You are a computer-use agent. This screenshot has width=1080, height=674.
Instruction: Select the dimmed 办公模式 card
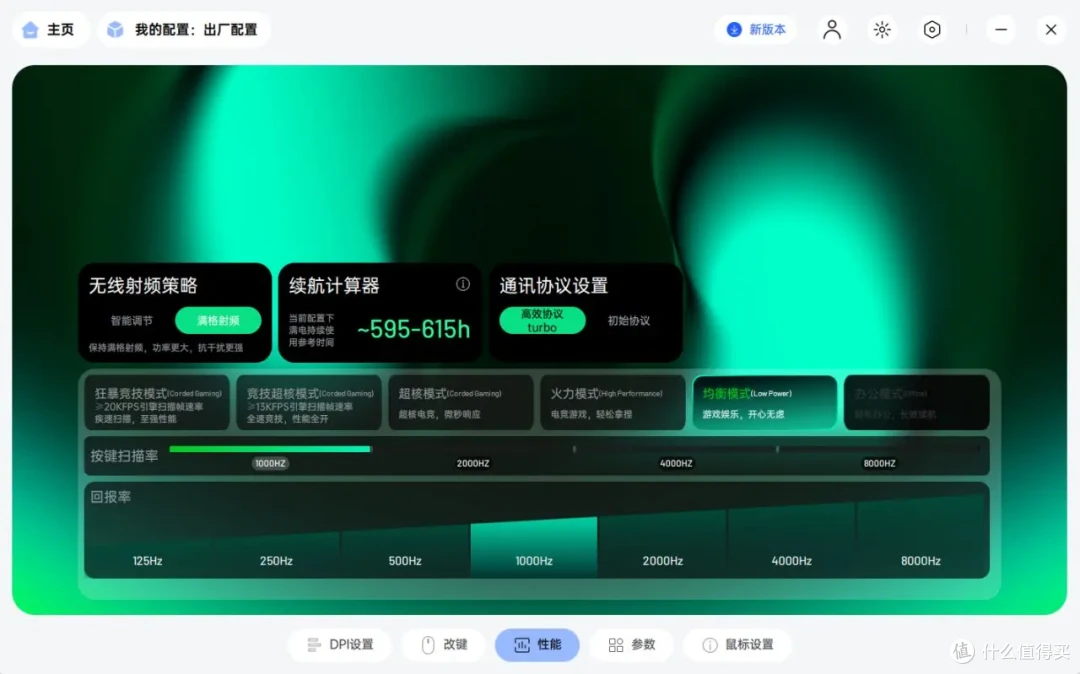tap(917, 403)
